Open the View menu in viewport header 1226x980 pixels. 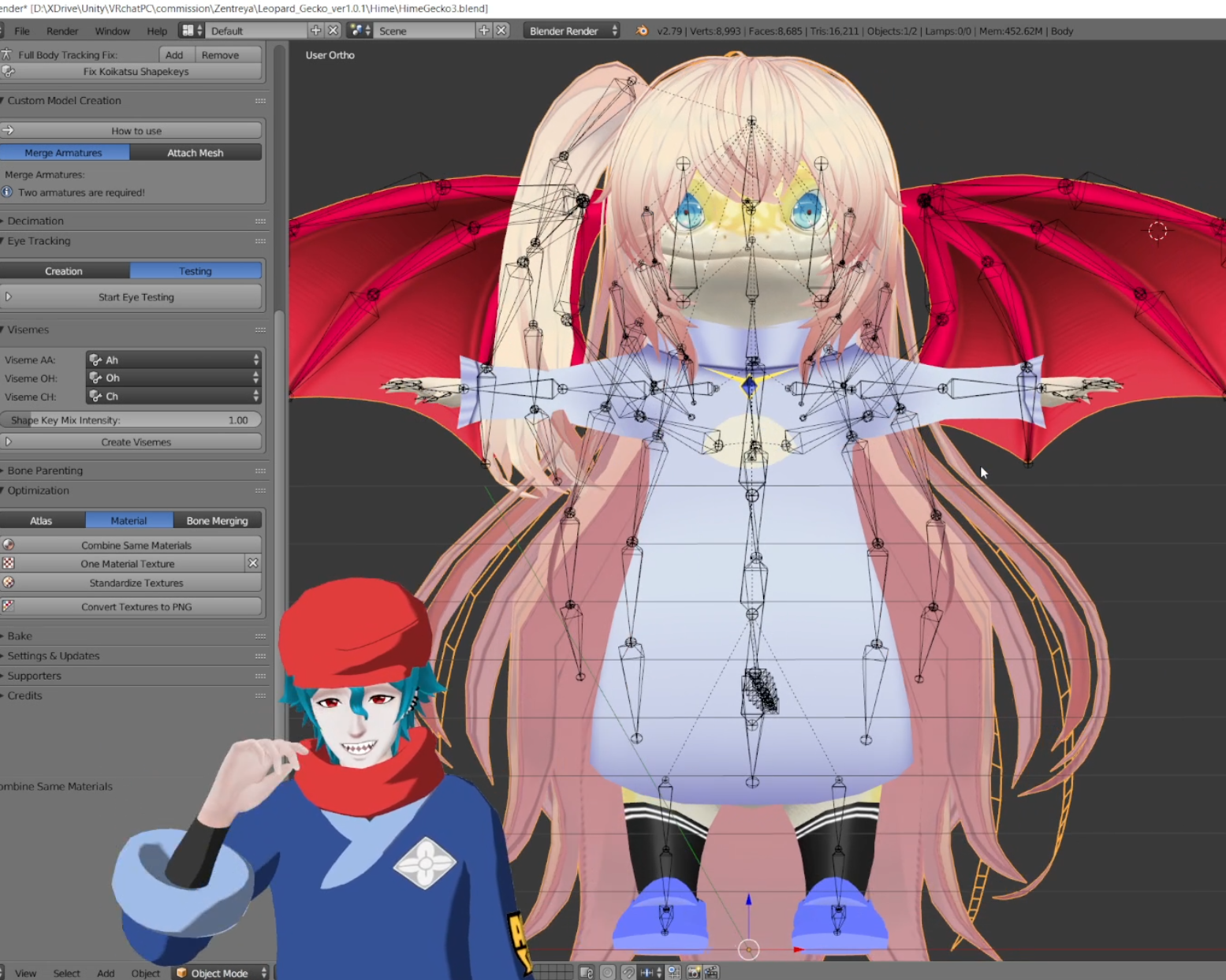pos(25,973)
